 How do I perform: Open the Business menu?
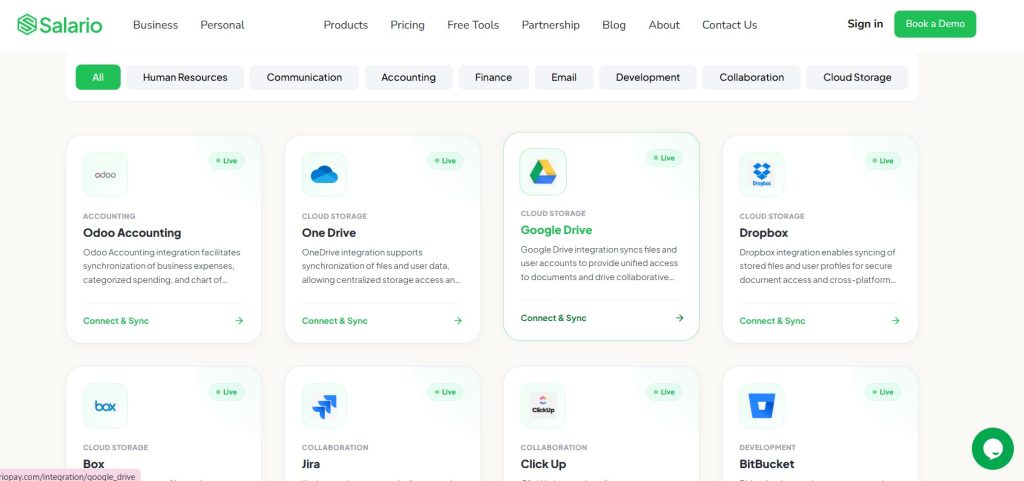[x=155, y=25]
